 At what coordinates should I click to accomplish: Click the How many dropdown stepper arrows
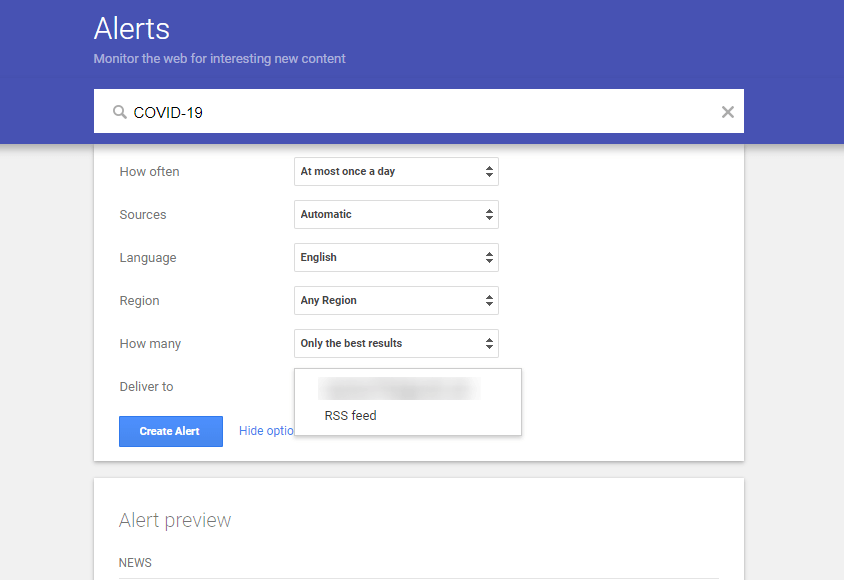point(487,343)
